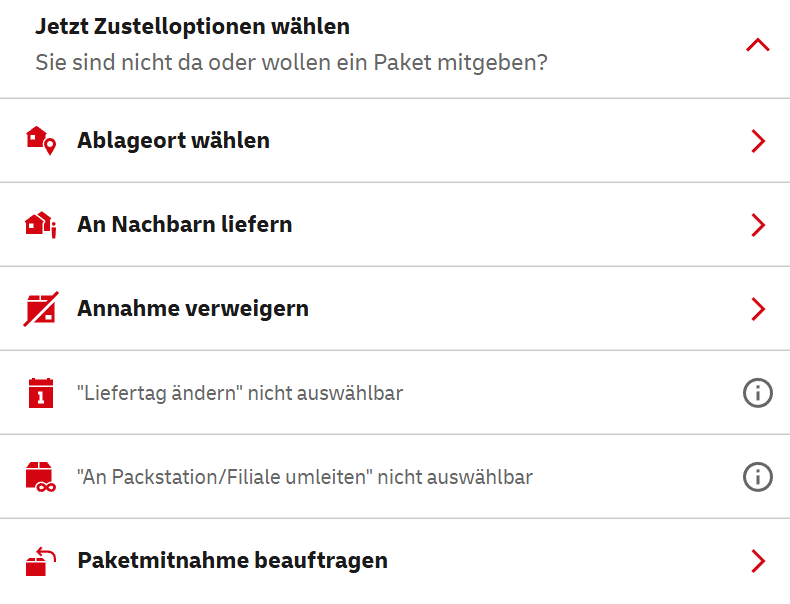The width and height of the screenshot is (790, 604).
Task: Open 'Ablageort wählen' option label
Action: click(173, 141)
